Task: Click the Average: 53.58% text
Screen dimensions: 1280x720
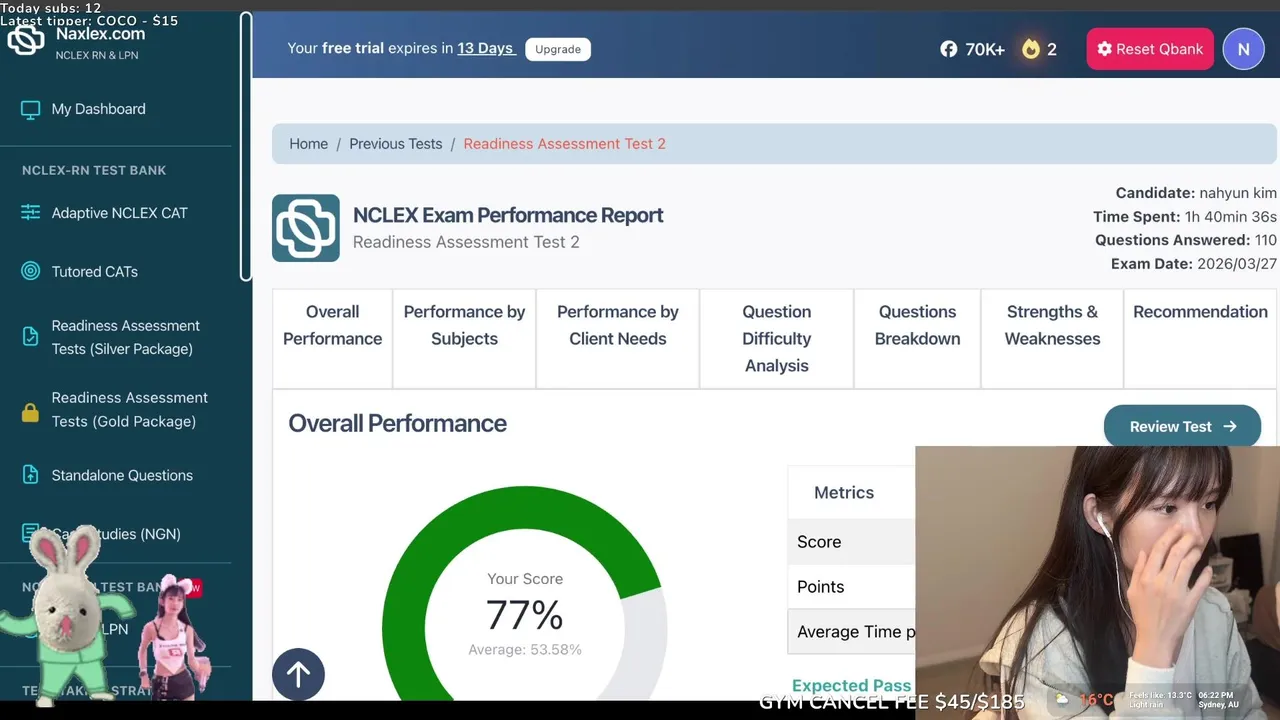Action: point(524,650)
